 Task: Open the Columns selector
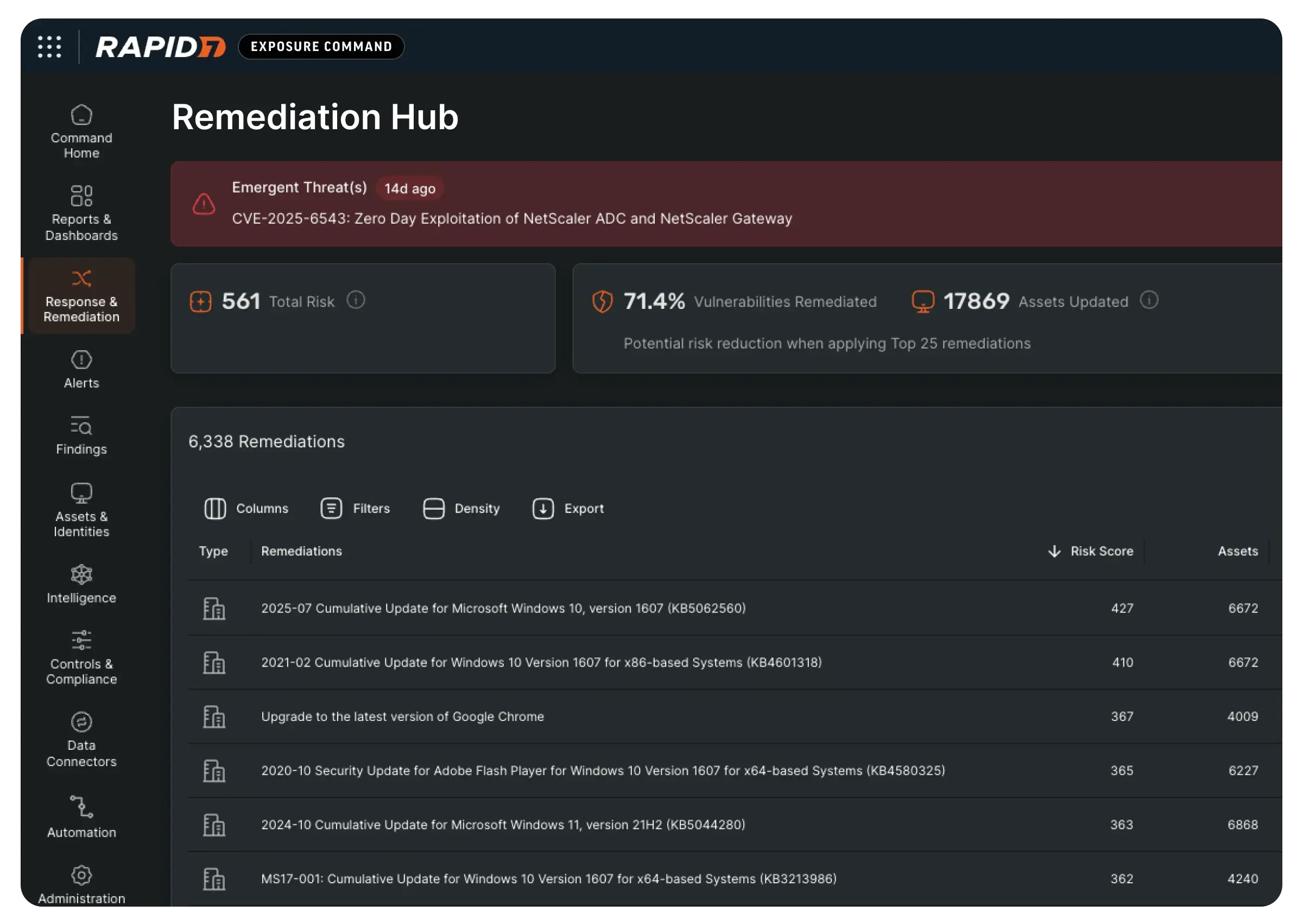tap(246, 509)
